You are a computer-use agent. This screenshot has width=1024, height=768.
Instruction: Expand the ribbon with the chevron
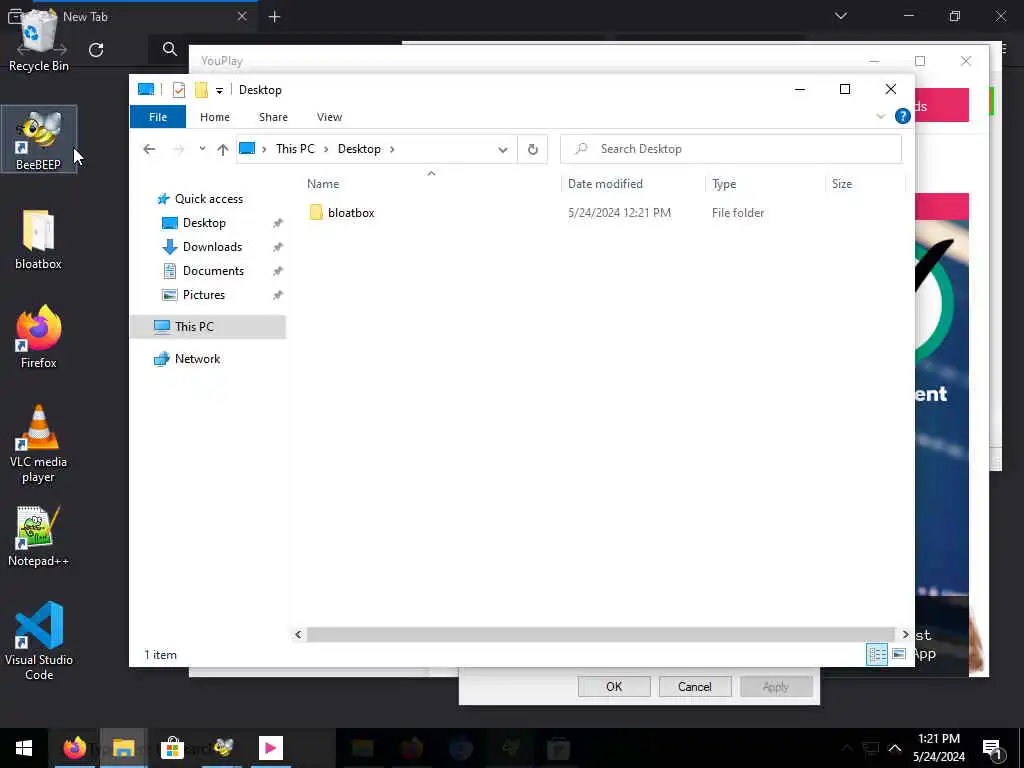[880, 116]
